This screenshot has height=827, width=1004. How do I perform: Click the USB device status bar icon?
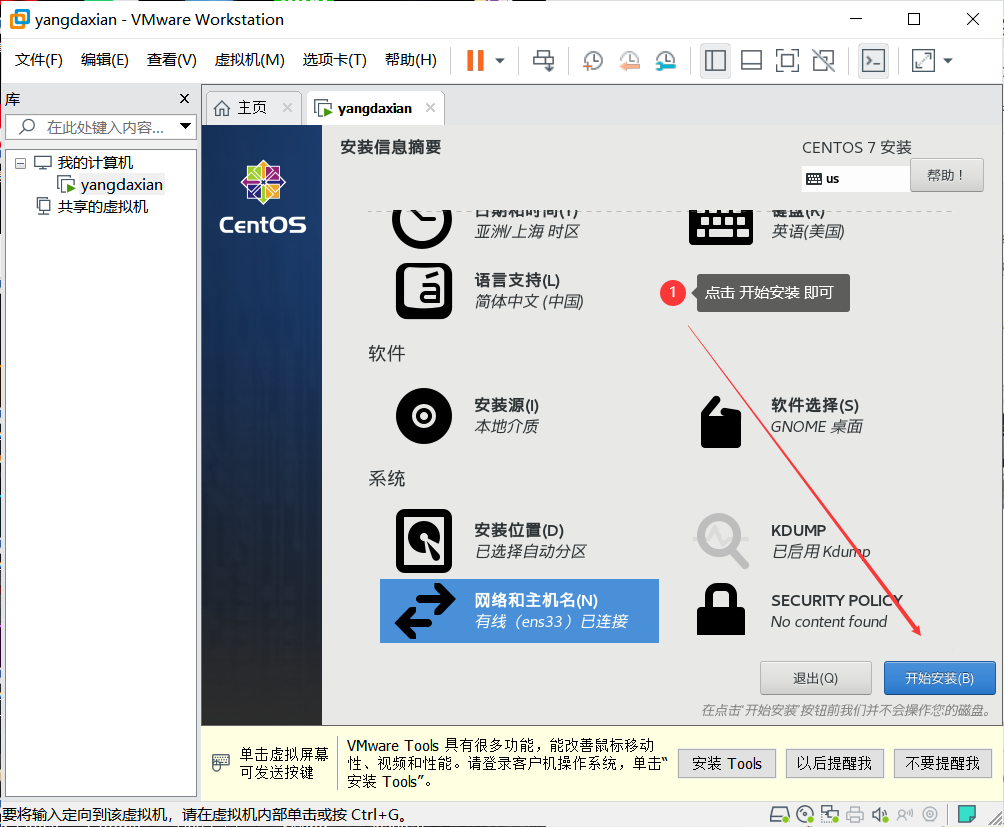point(905,814)
